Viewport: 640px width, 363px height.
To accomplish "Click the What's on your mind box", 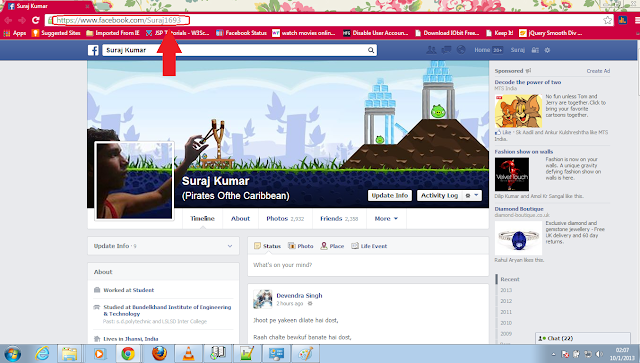I will (368, 265).
